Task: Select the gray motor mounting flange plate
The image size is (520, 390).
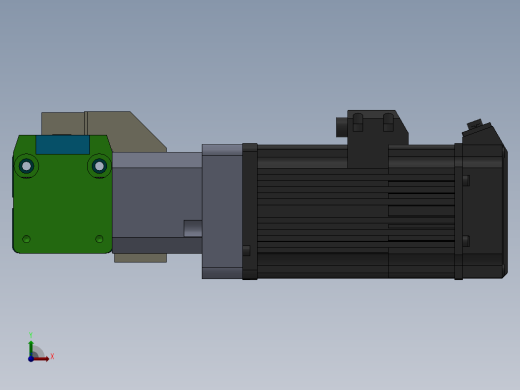Action: pyautogui.click(x=222, y=211)
